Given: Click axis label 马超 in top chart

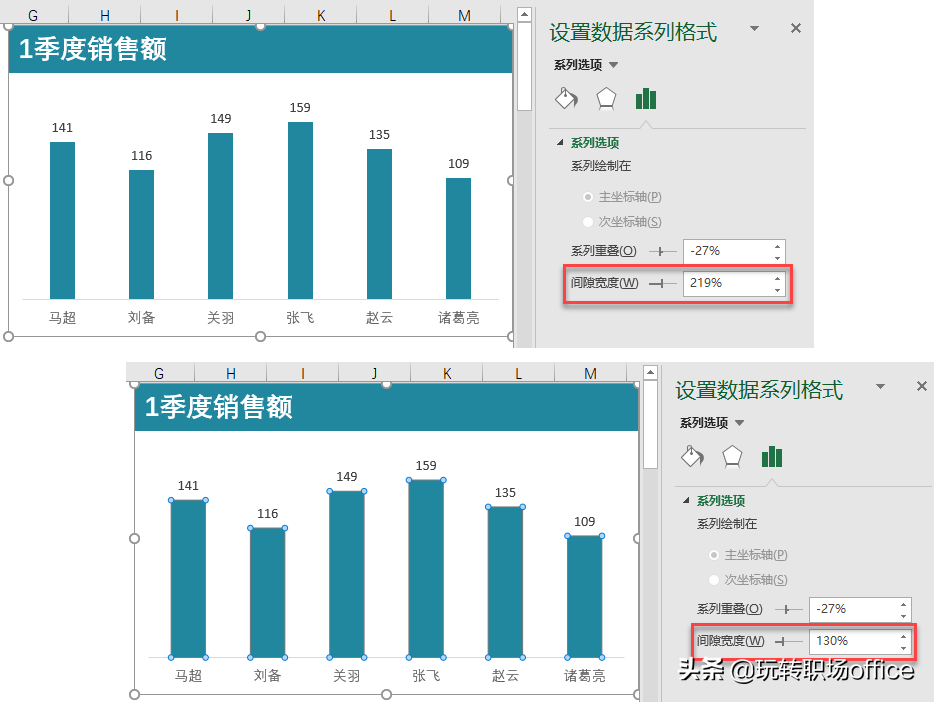Looking at the screenshot, I should click(x=62, y=318).
